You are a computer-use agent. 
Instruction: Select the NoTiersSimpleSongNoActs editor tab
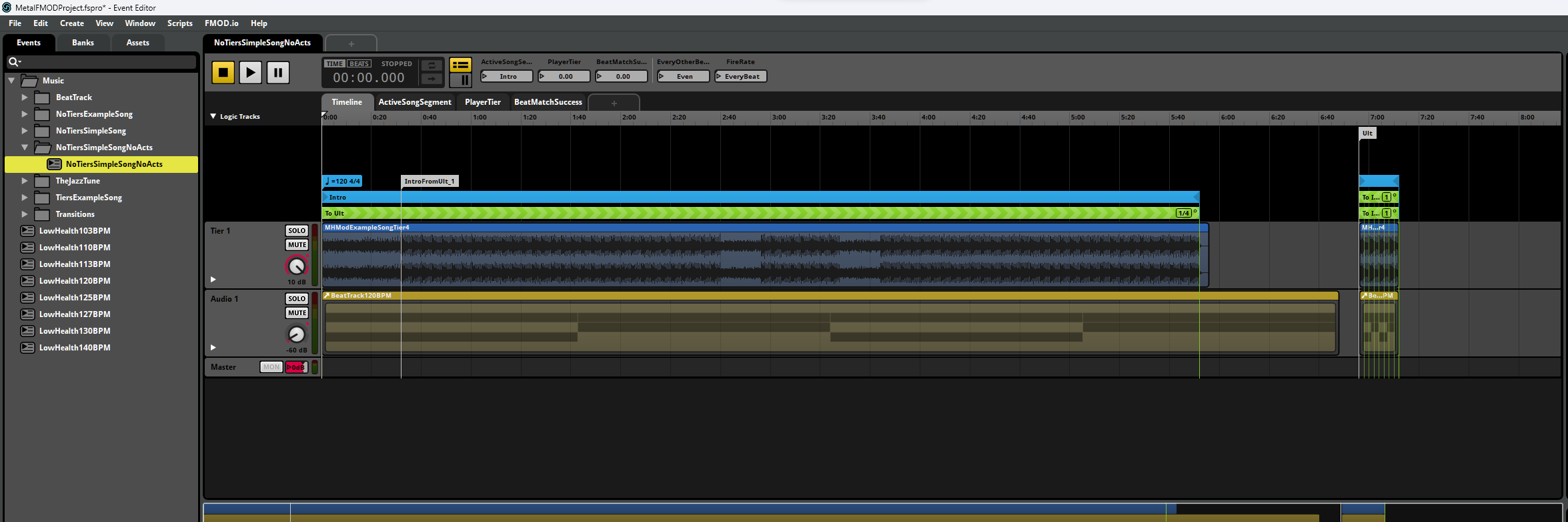coord(262,42)
